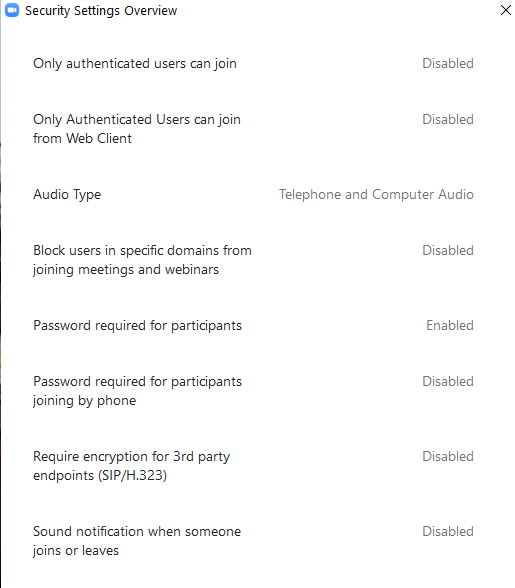This screenshot has height=588, width=515.
Task: Select 'Sound notification when someone joins or leaves'
Action: (137, 541)
